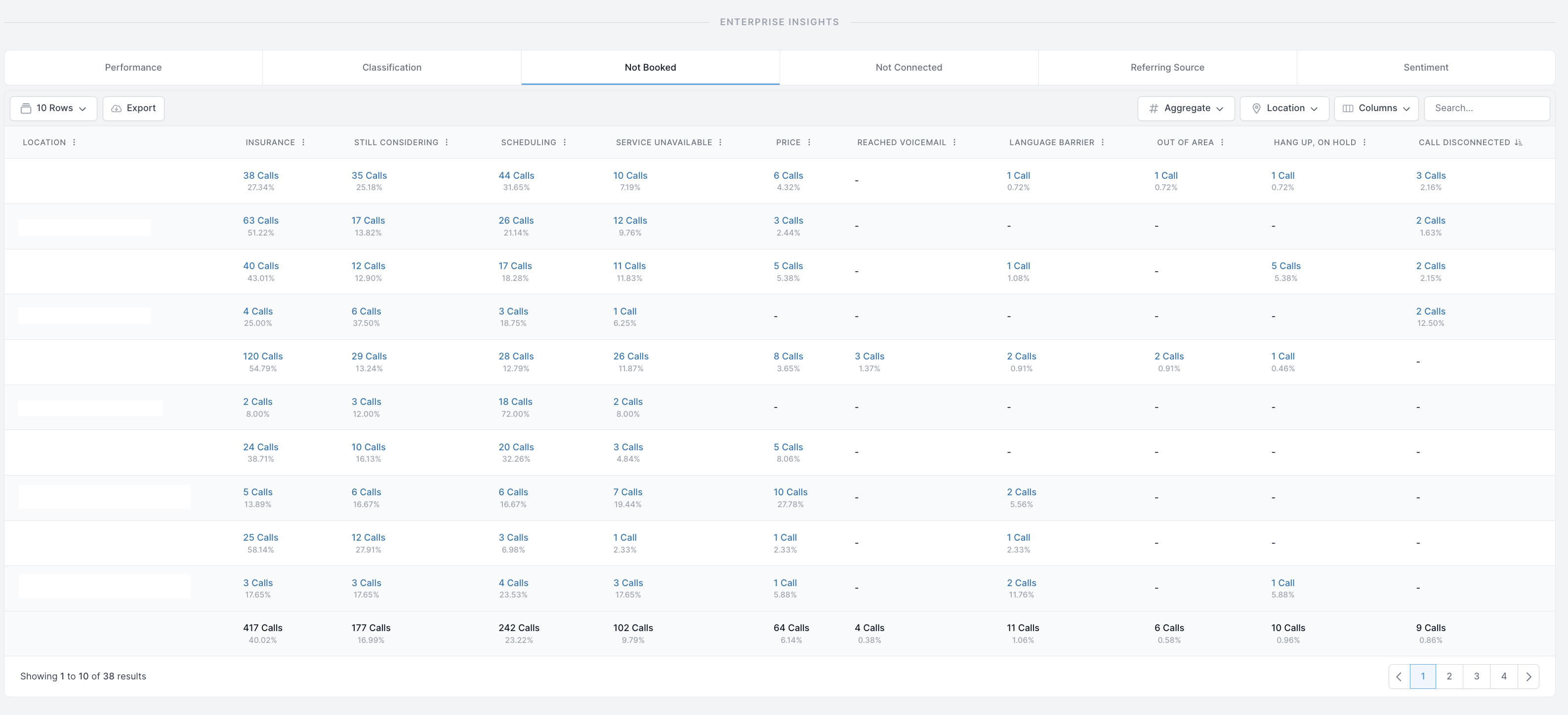Image resolution: width=1568 pixels, height=715 pixels.
Task: Click the hash icon in the Aggregate control
Action: click(1154, 108)
